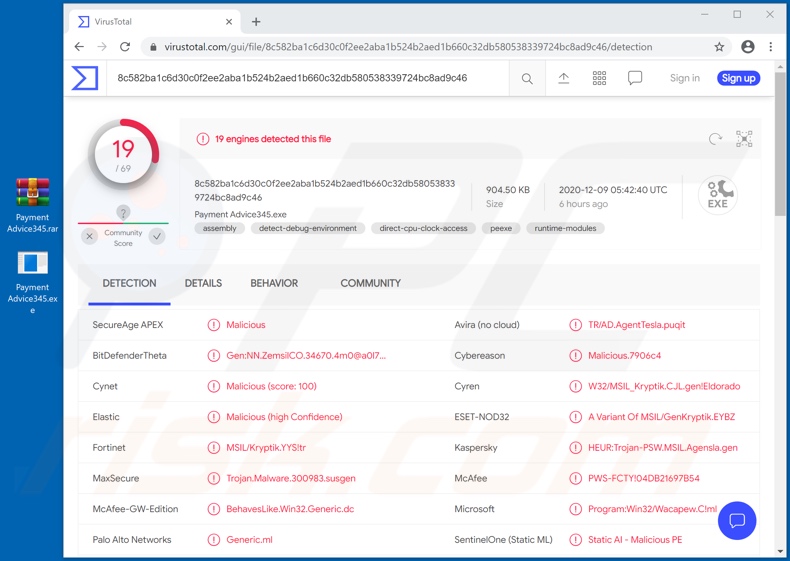Image resolution: width=790 pixels, height=561 pixels.
Task: Click the browser address bar URL
Action: point(408,47)
